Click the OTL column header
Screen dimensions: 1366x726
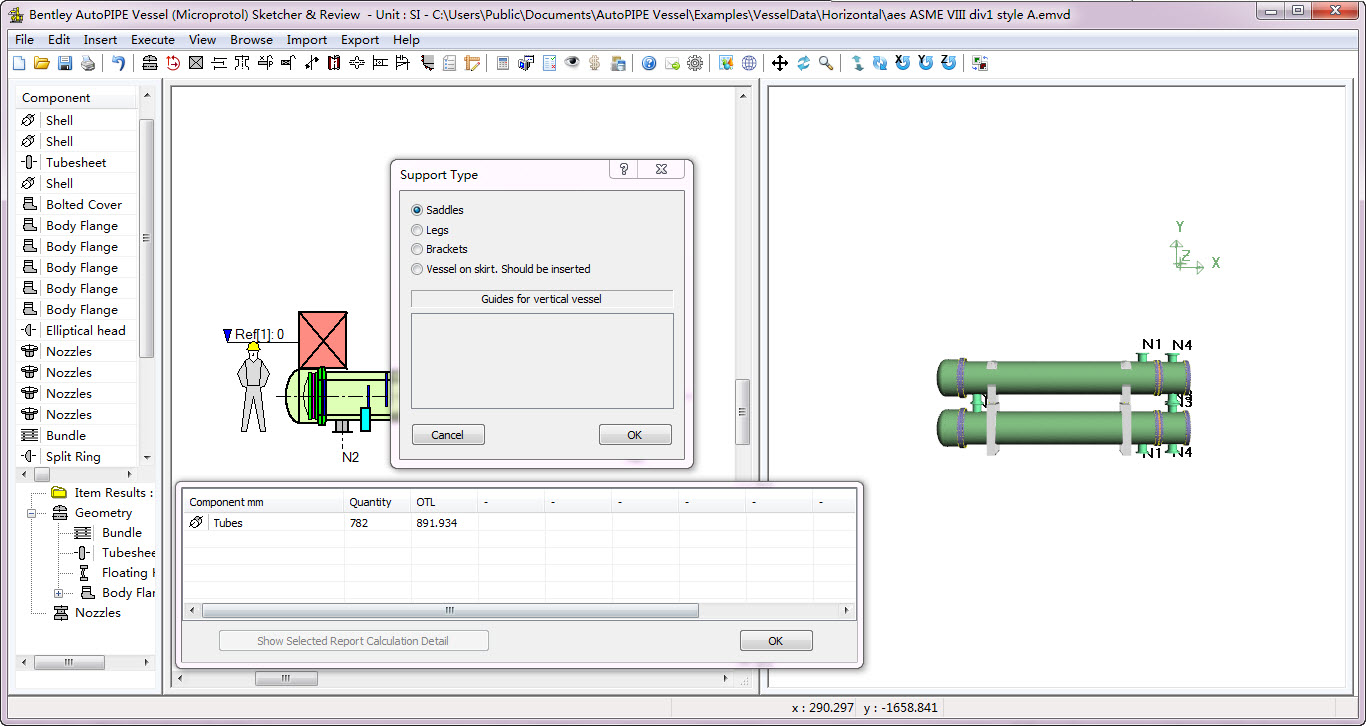[444, 502]
